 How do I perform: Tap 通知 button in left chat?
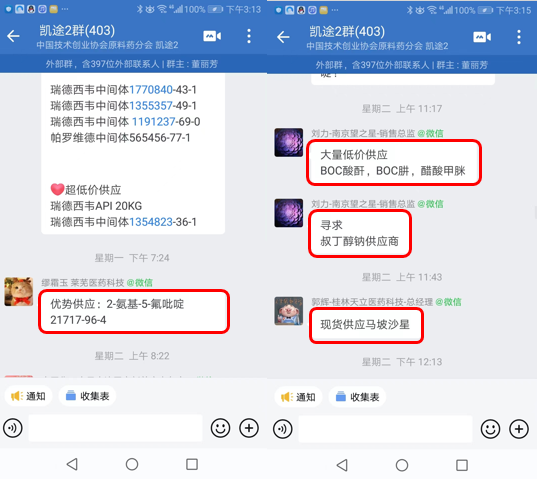coord(28,396)
